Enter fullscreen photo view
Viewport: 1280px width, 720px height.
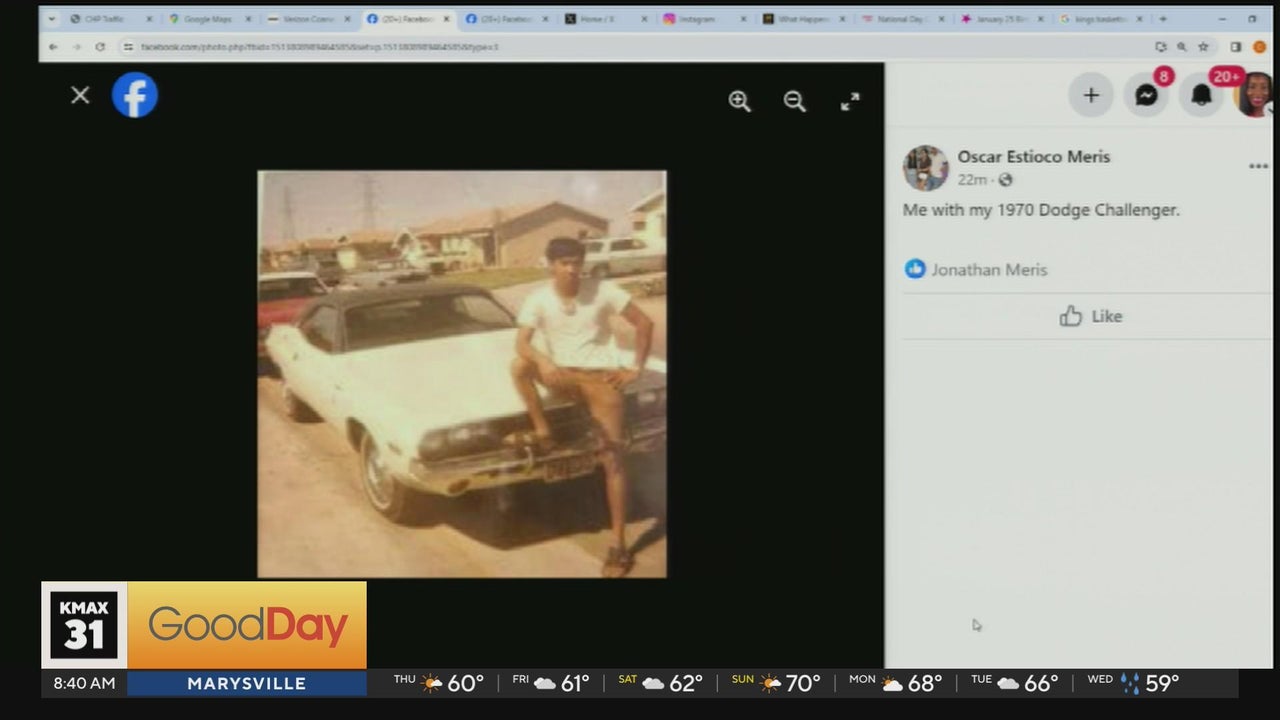click(x=850, y=101)
